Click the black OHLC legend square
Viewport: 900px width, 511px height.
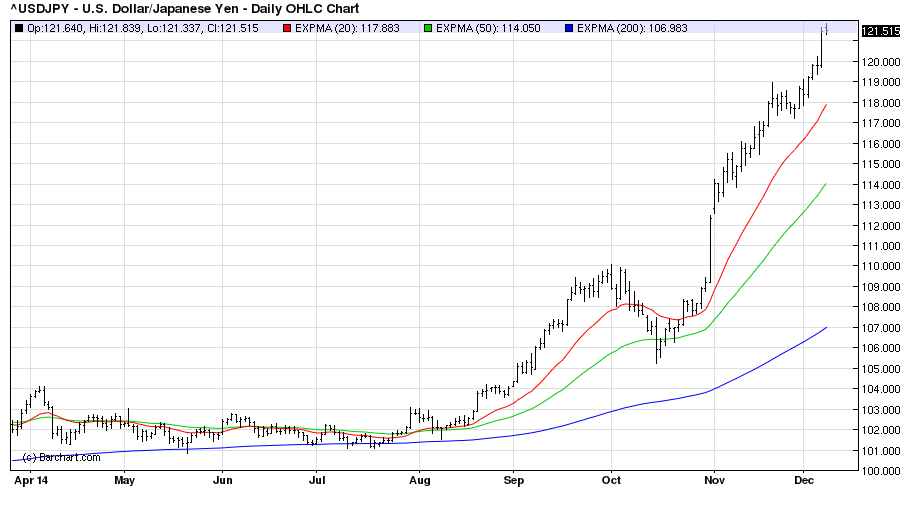point(19,28)
